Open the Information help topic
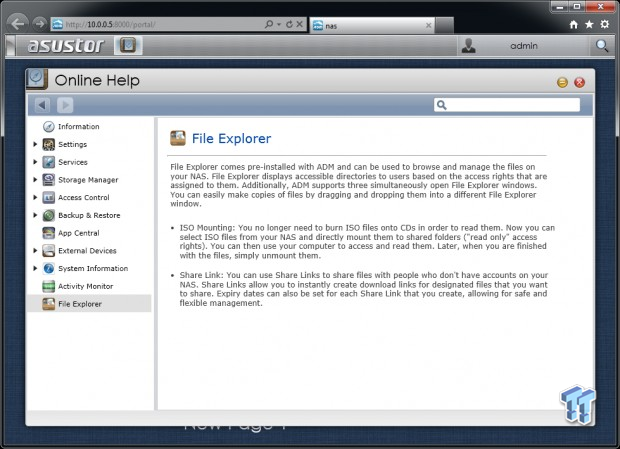620x449 pixels. tap(79, 126)
